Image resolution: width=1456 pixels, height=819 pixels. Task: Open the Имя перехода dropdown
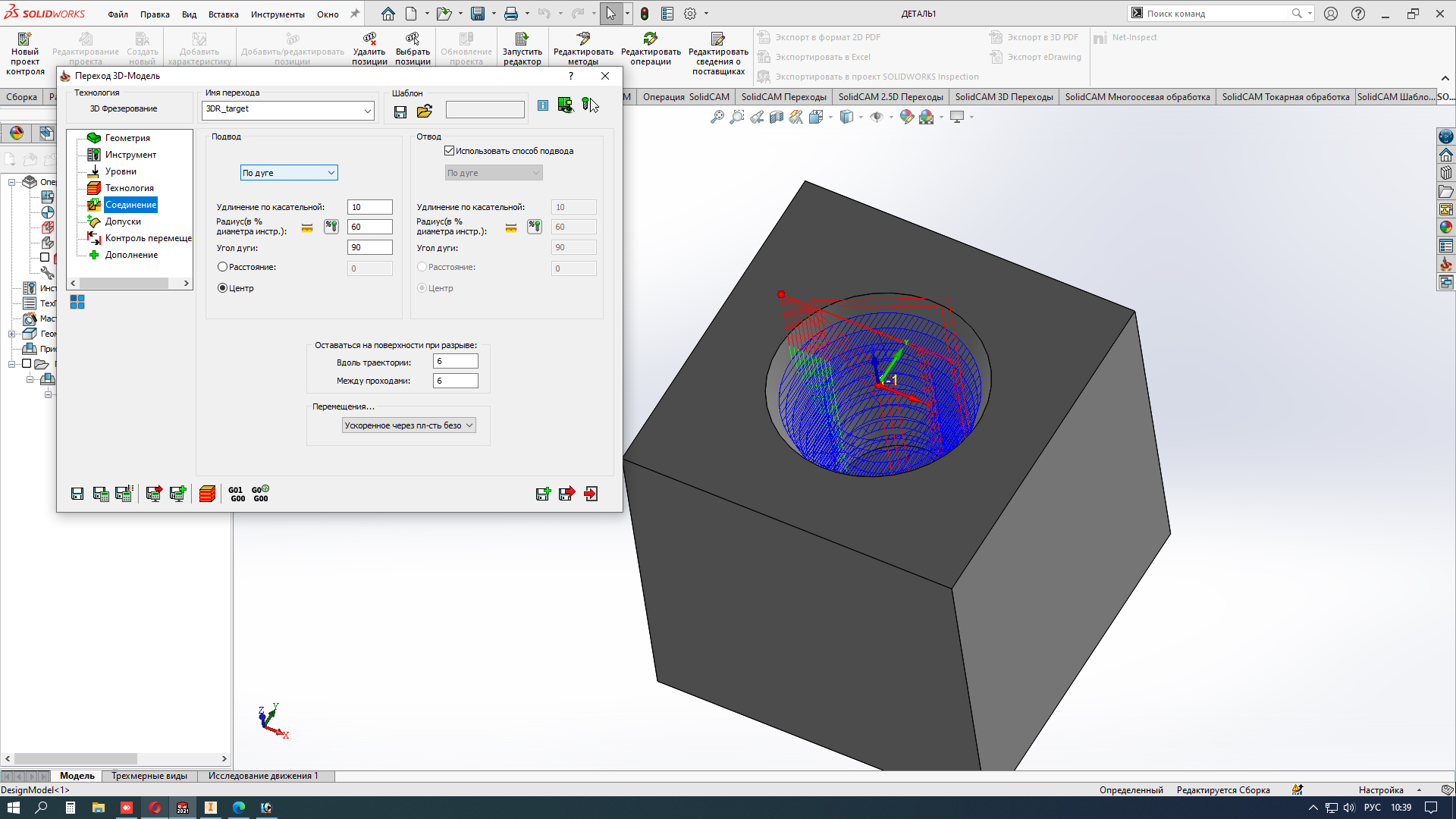367,111
